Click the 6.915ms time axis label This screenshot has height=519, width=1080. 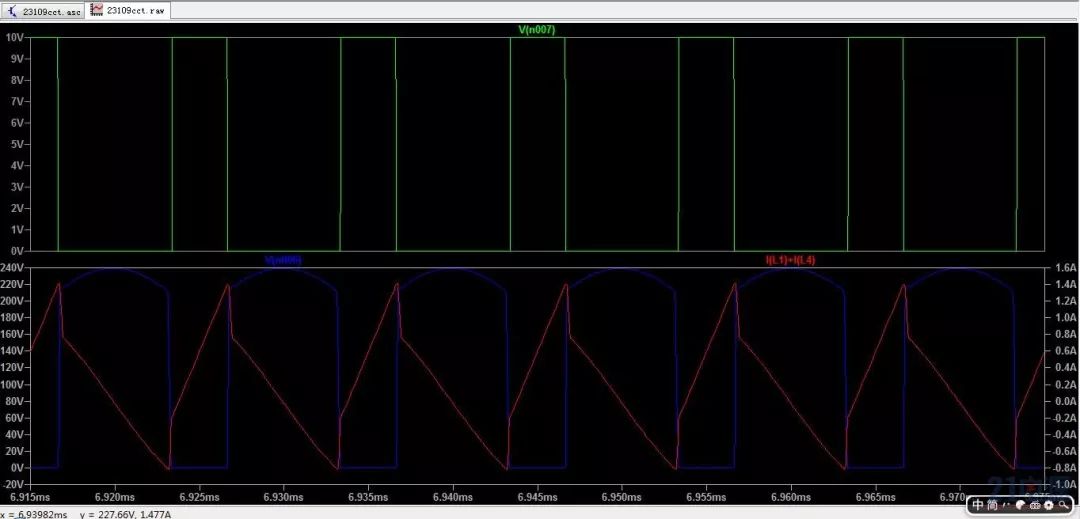[30, 496]
